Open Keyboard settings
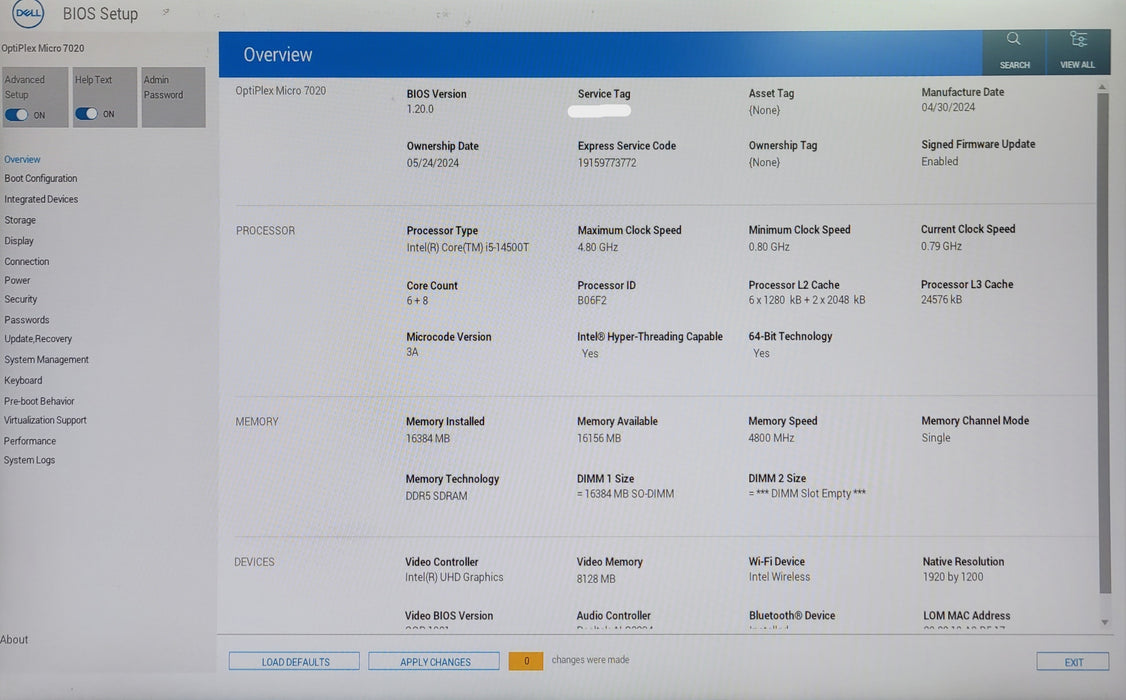The width and height of the screenshot is (1126, 700). [x=23, y=380]
